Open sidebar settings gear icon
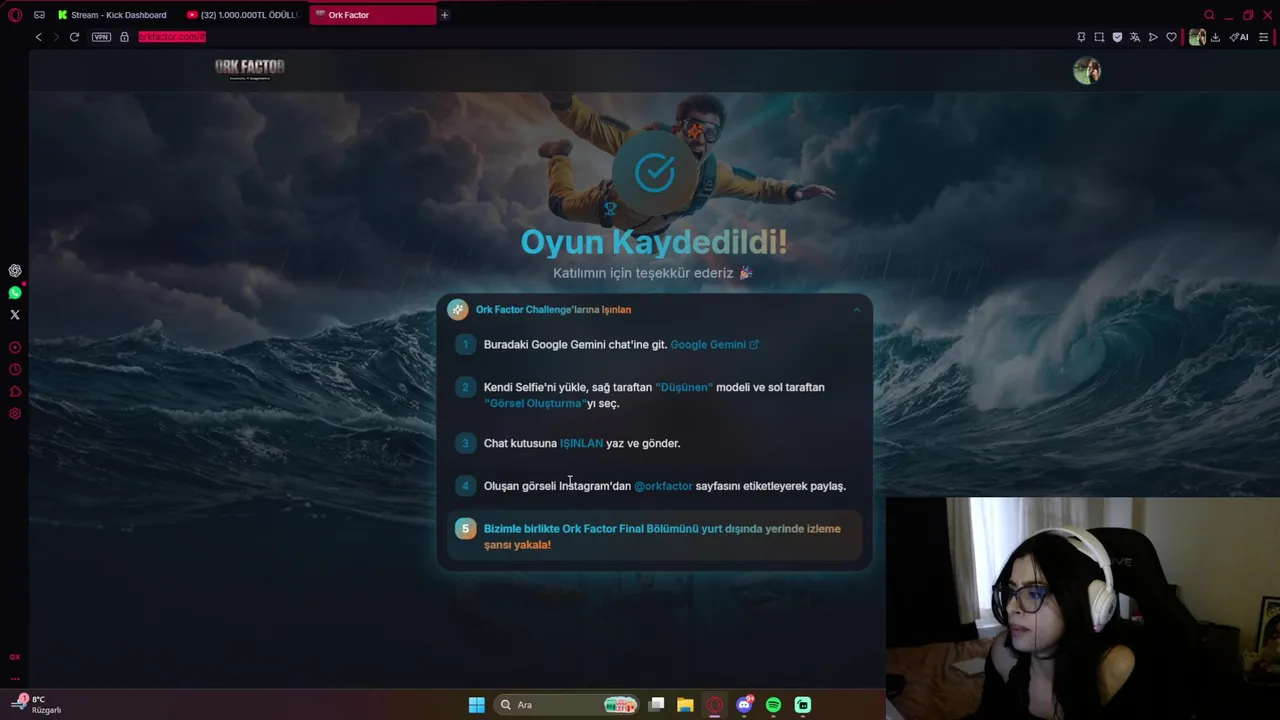1280x720 pixels. pos(15,414)
